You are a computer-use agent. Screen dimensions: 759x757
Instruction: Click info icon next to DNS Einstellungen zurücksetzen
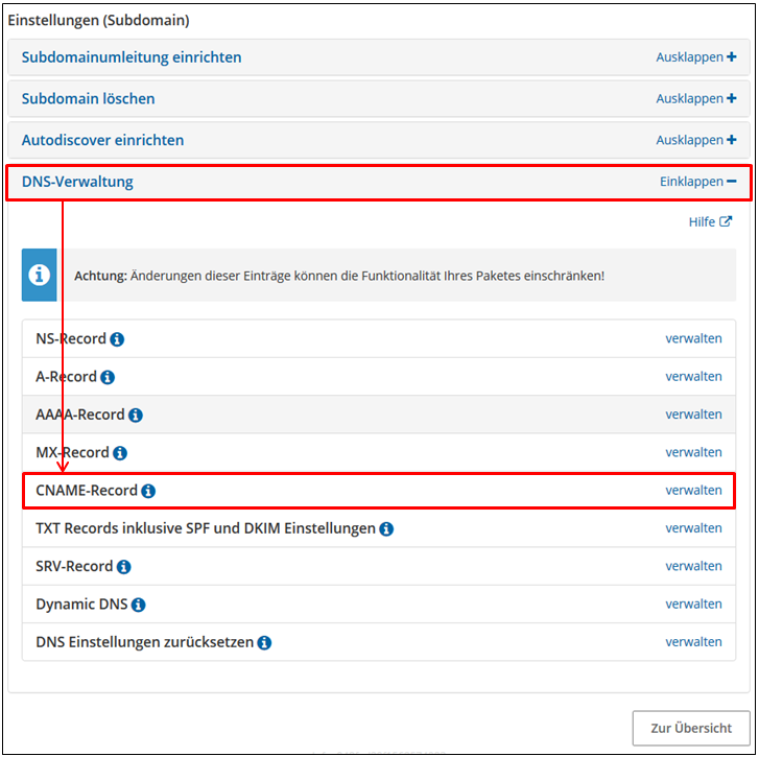tap(264, 643)
